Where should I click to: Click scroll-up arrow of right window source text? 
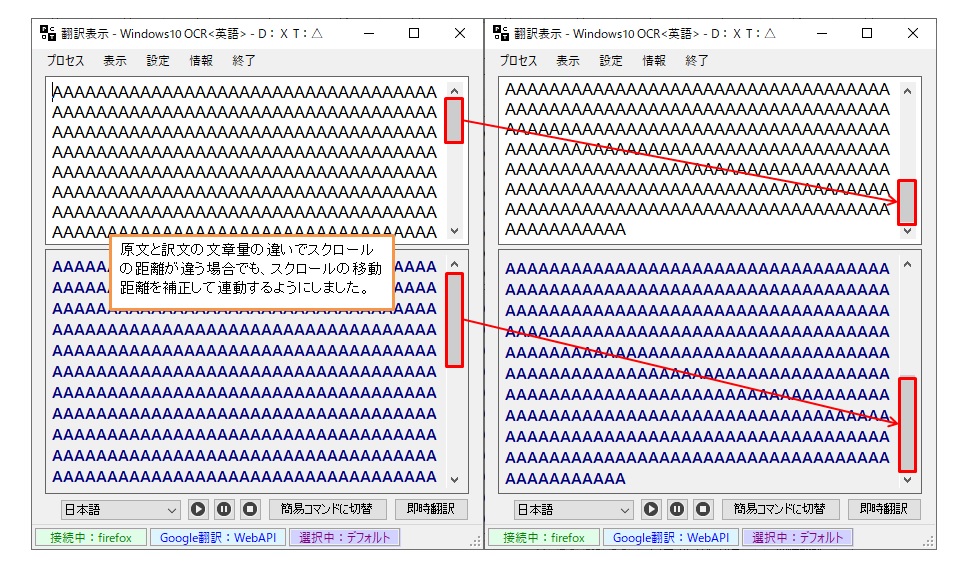point(907,91)
